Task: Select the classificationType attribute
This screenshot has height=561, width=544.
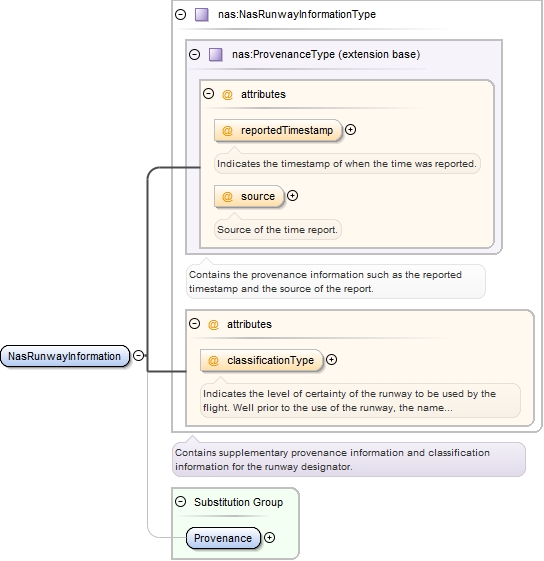Action: [x=261, y=360]
